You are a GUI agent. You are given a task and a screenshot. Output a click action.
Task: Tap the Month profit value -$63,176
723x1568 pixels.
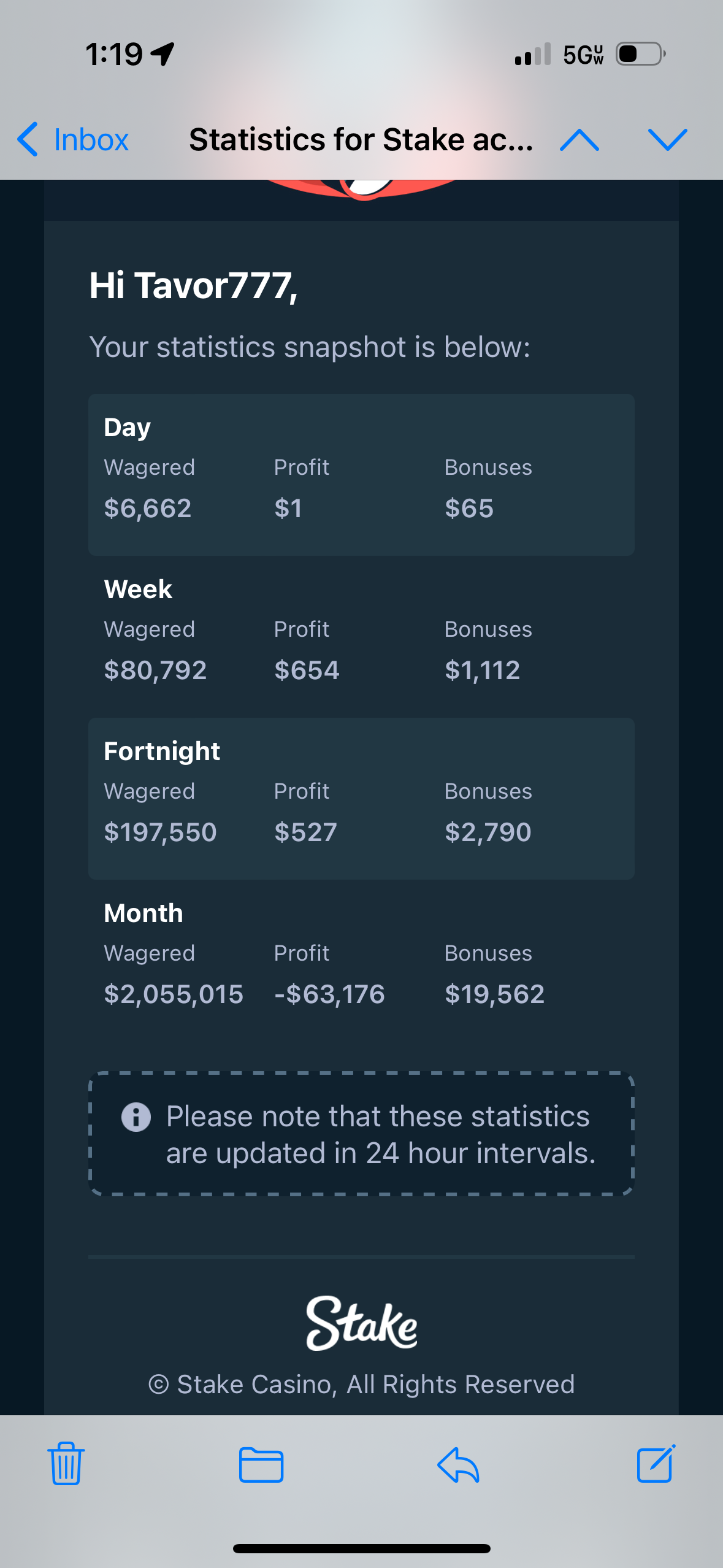(x=329, y=994)
